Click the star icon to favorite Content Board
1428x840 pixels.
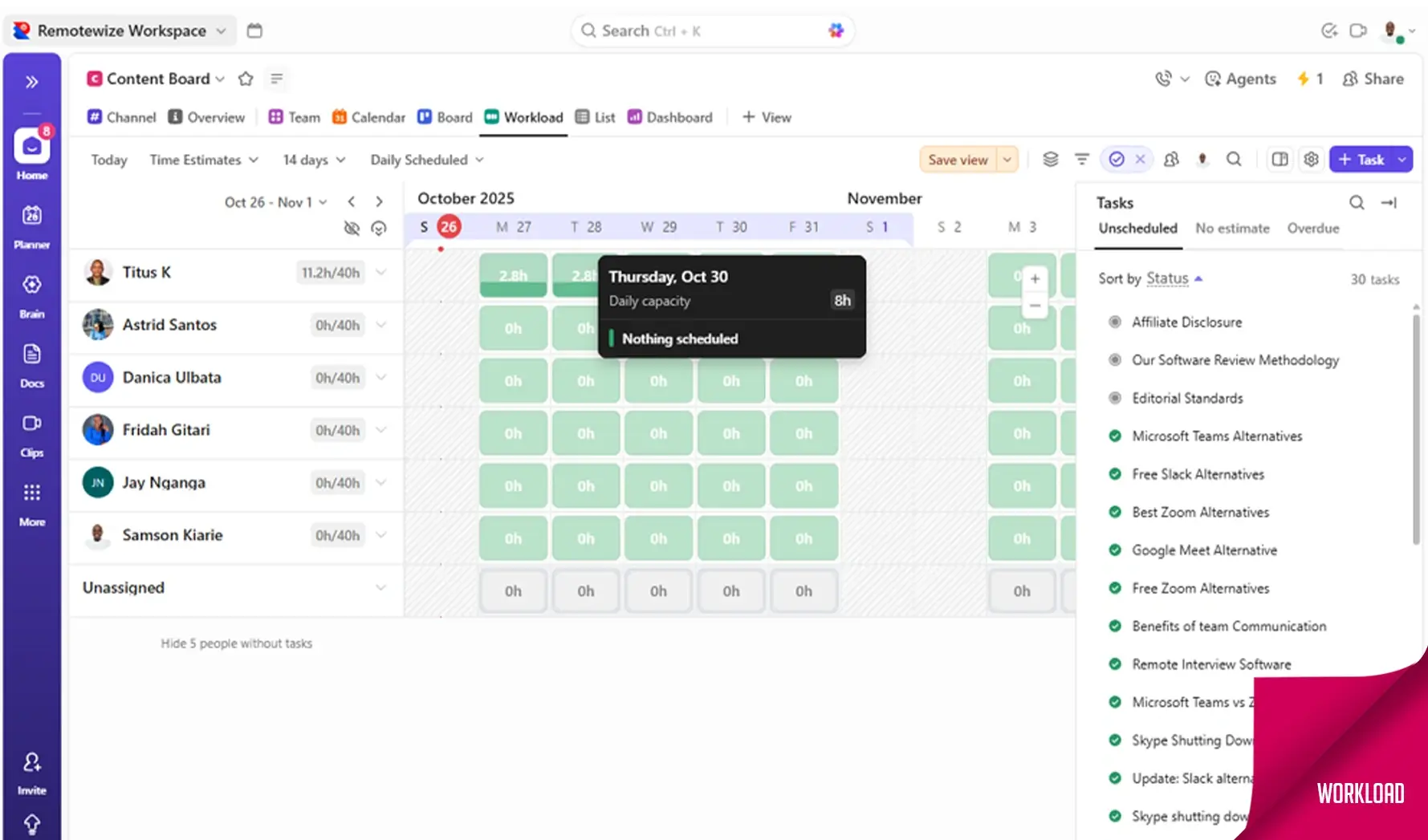246,79
